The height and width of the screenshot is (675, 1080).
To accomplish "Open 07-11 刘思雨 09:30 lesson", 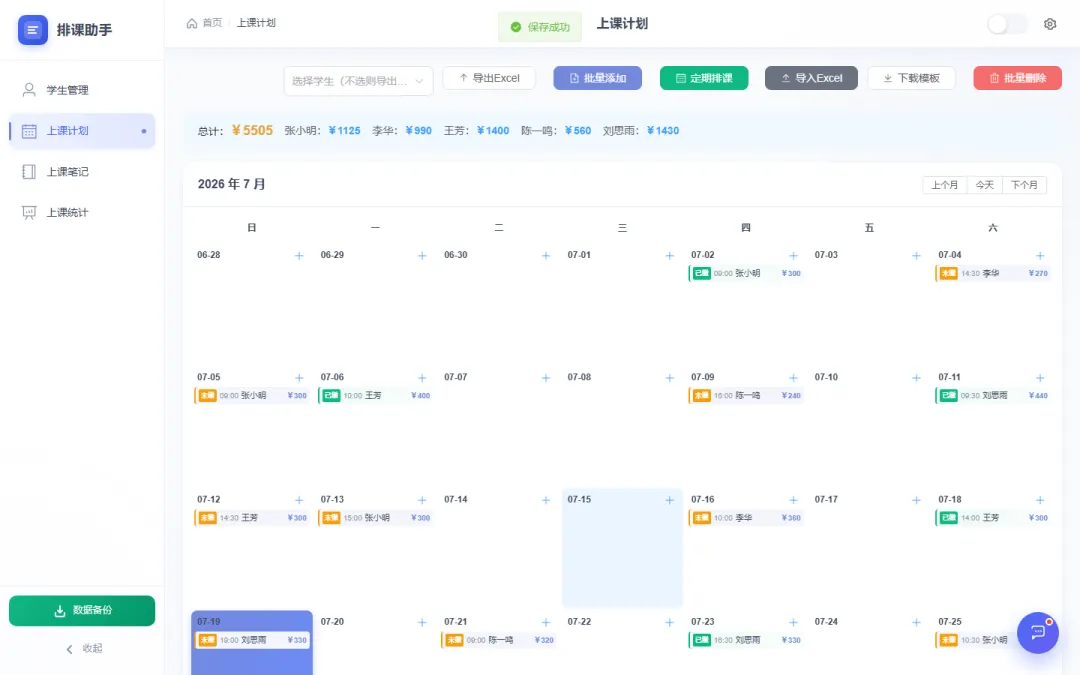I will coord(993,396).
